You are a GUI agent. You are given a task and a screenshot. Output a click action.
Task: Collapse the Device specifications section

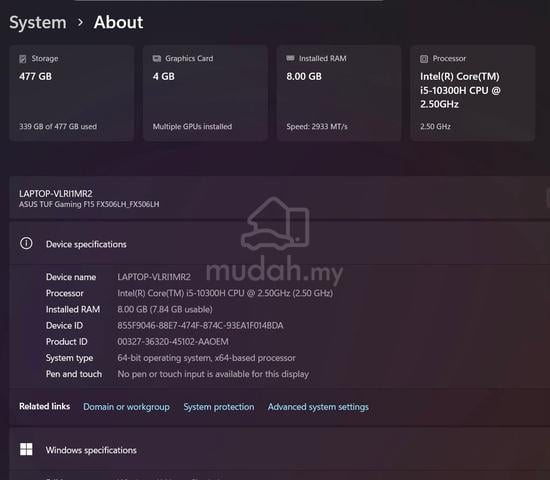[280, 244]
